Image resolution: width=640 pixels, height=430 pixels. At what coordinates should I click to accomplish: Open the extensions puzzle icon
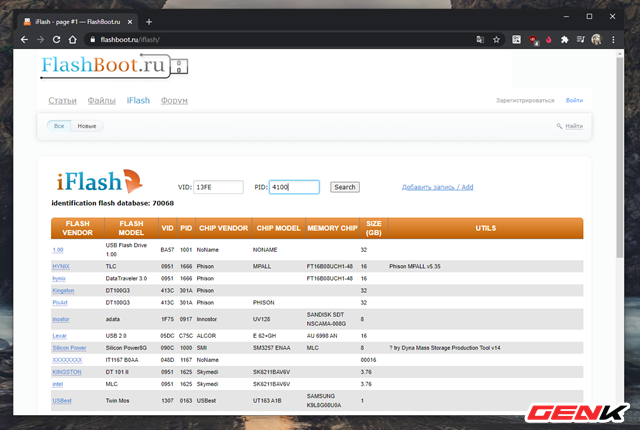[564, 40]
